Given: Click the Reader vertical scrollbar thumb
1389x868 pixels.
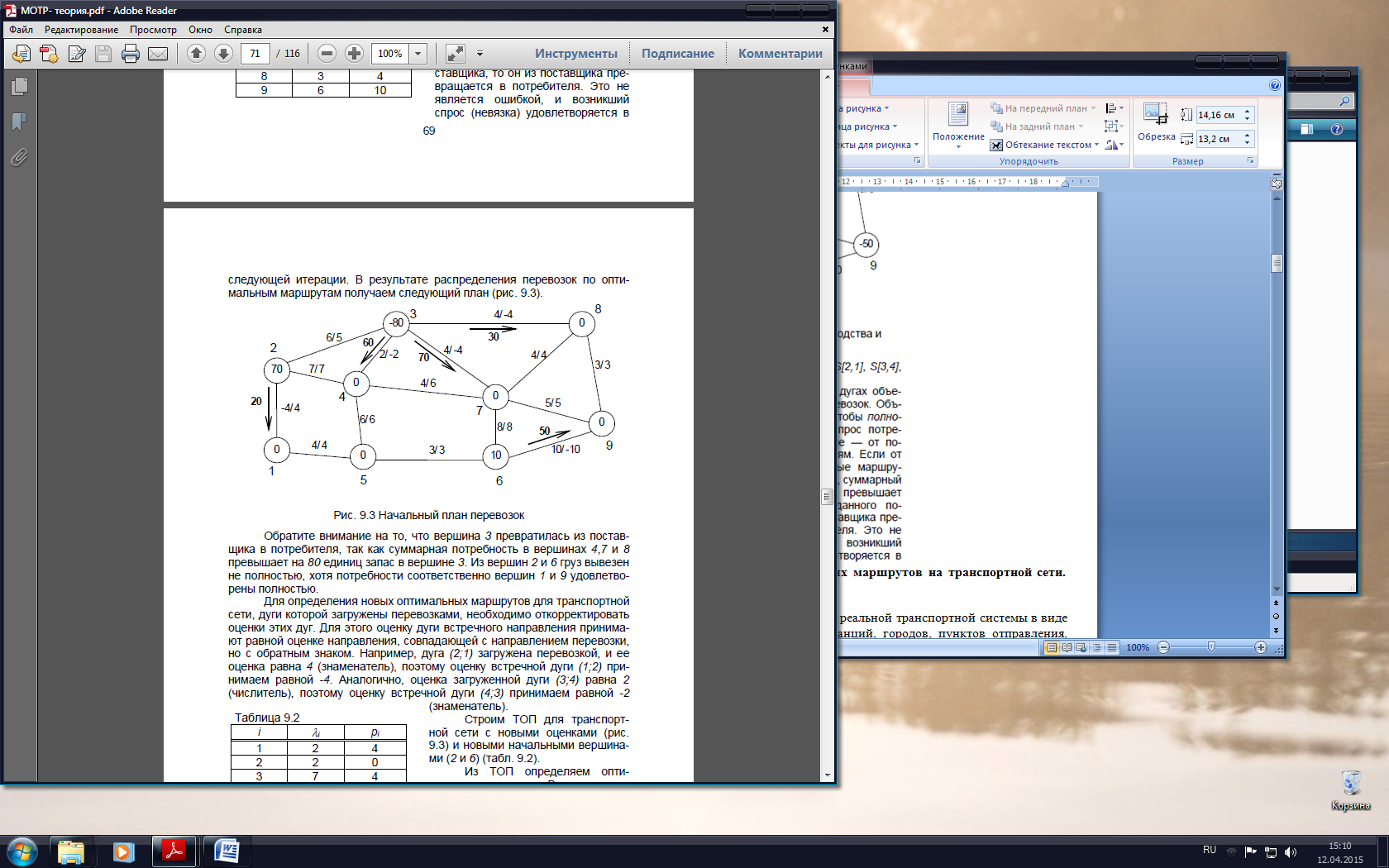Looking at the screenshot, I should pyautogui.click(x=827, y=497).
